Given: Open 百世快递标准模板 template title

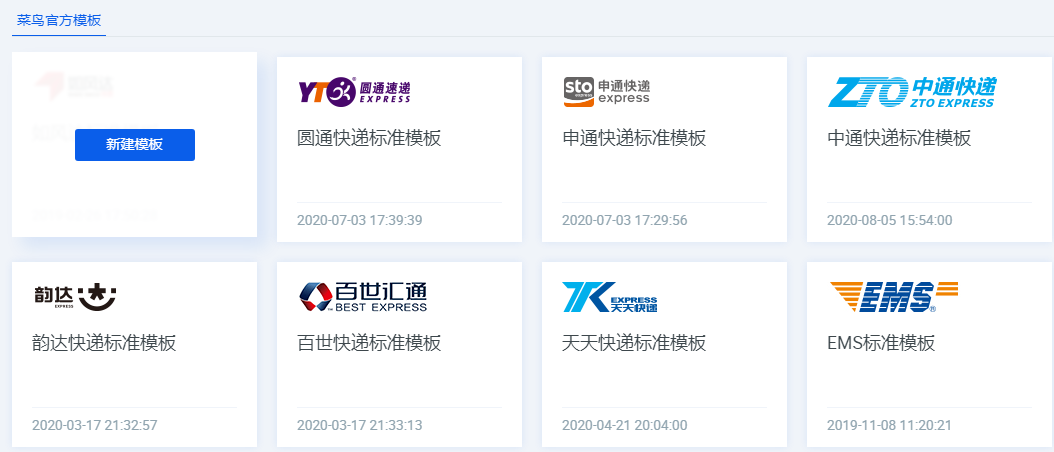Looking at the screenshot, I should (369, 343).
